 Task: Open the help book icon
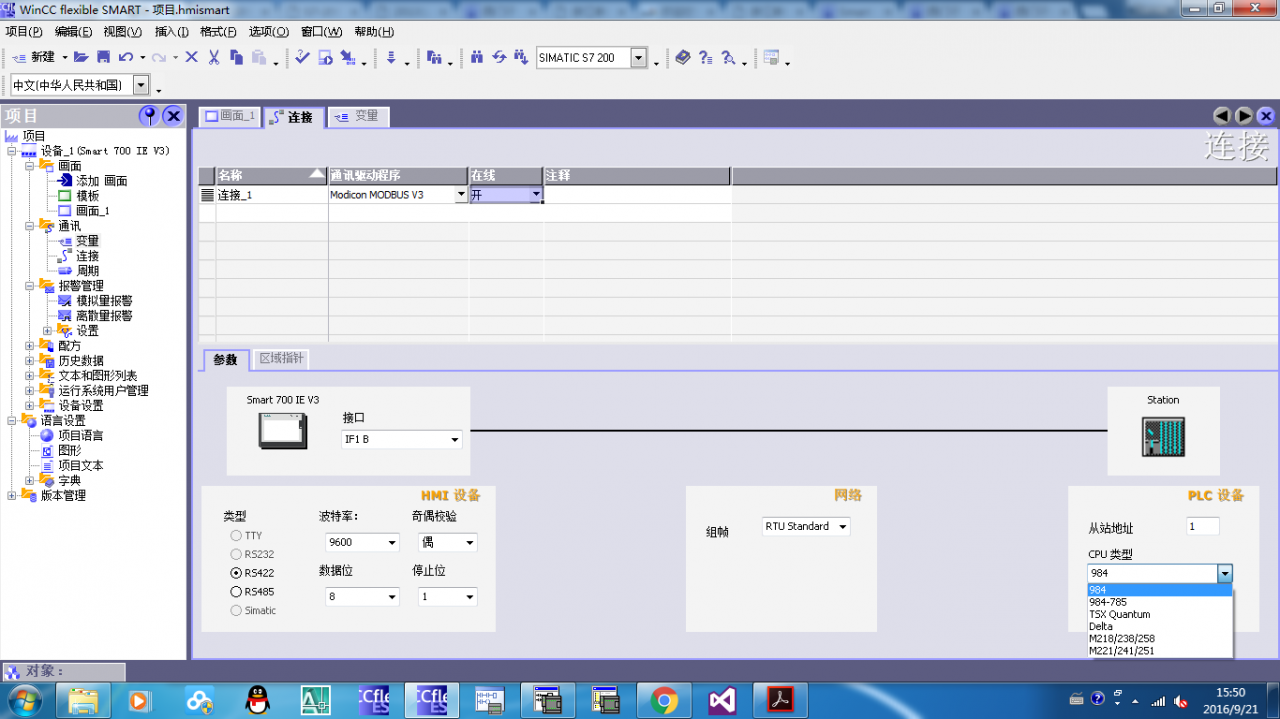pos(683,58)
